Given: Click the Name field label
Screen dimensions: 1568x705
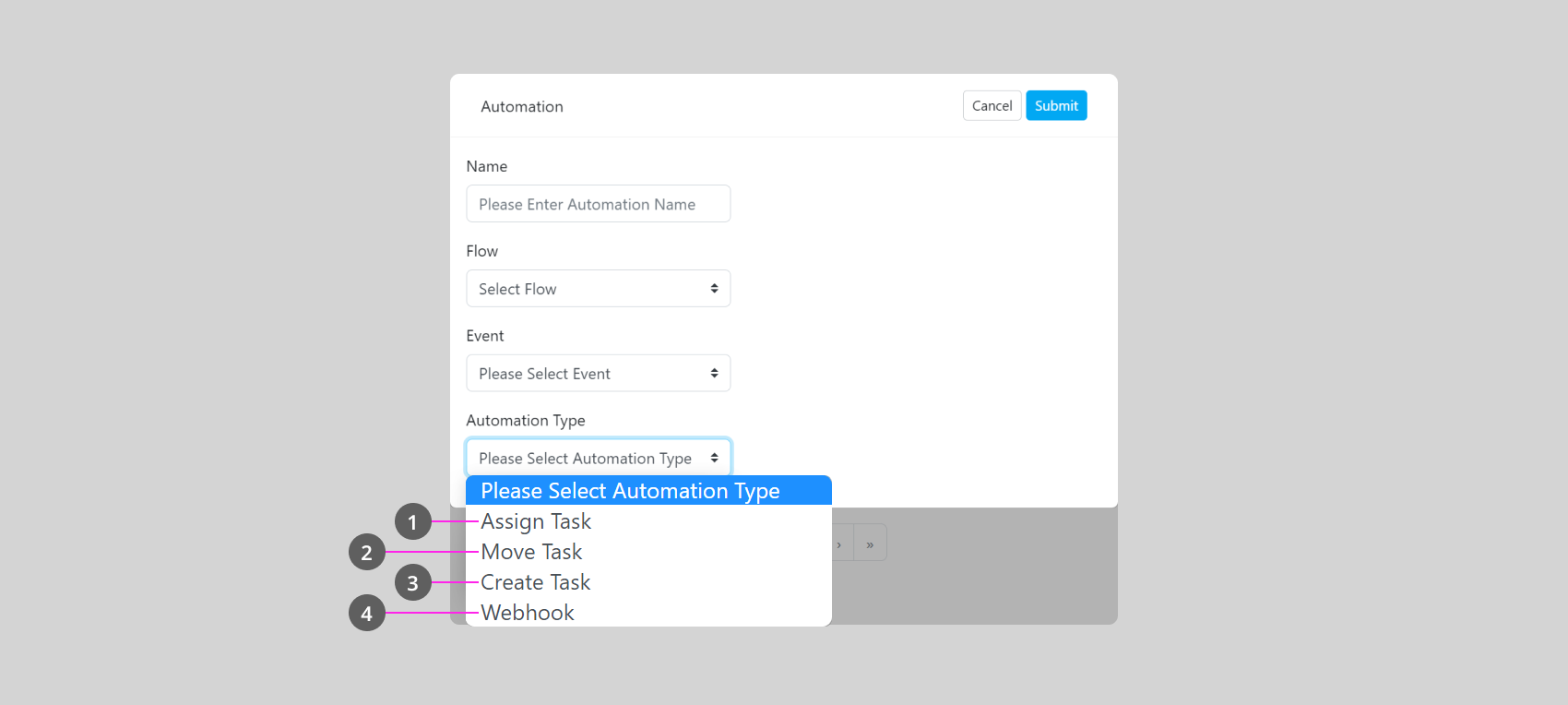Looking at the screenshot, I should pos(487,166).
